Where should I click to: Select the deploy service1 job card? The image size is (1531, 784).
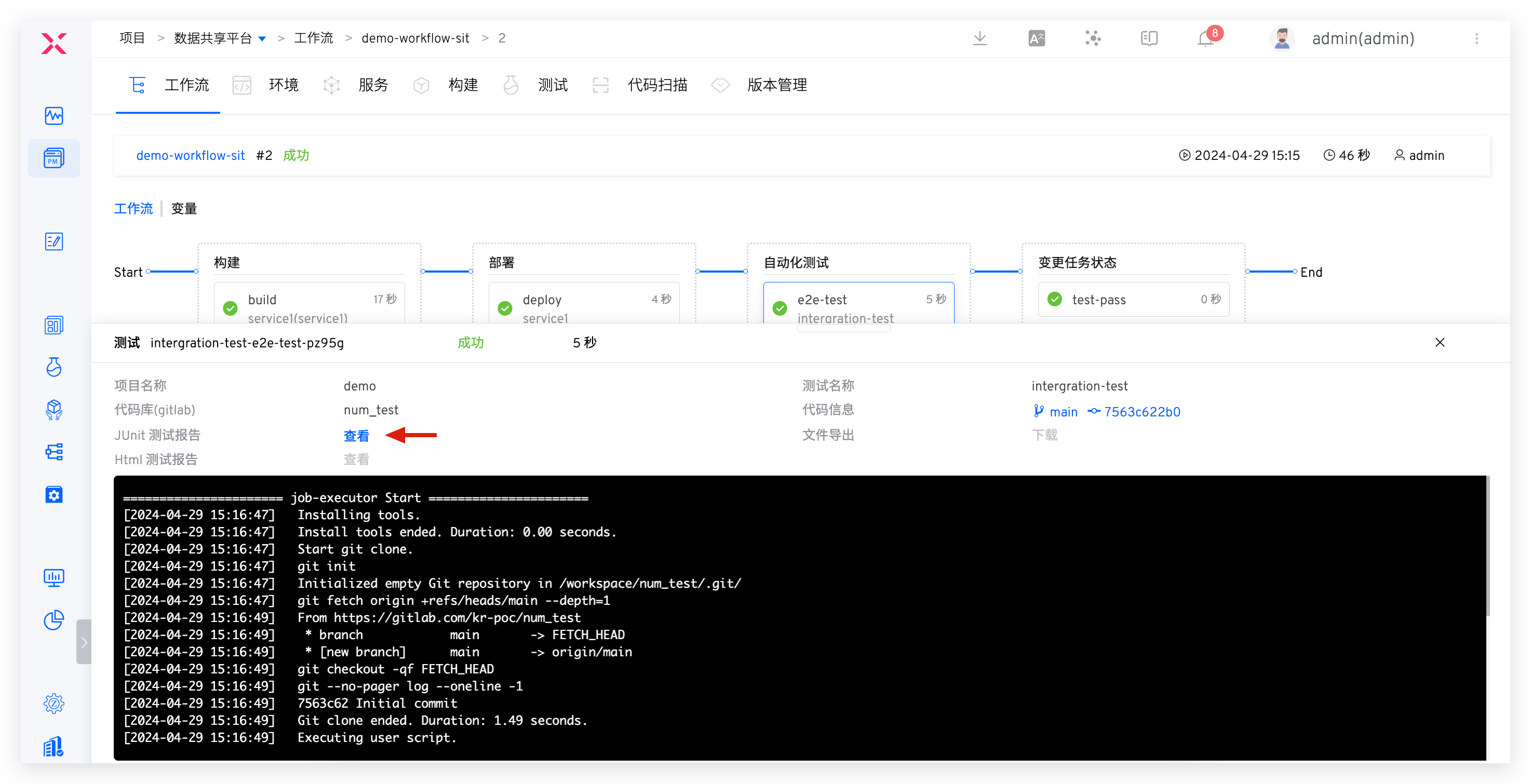click(584, 303)
